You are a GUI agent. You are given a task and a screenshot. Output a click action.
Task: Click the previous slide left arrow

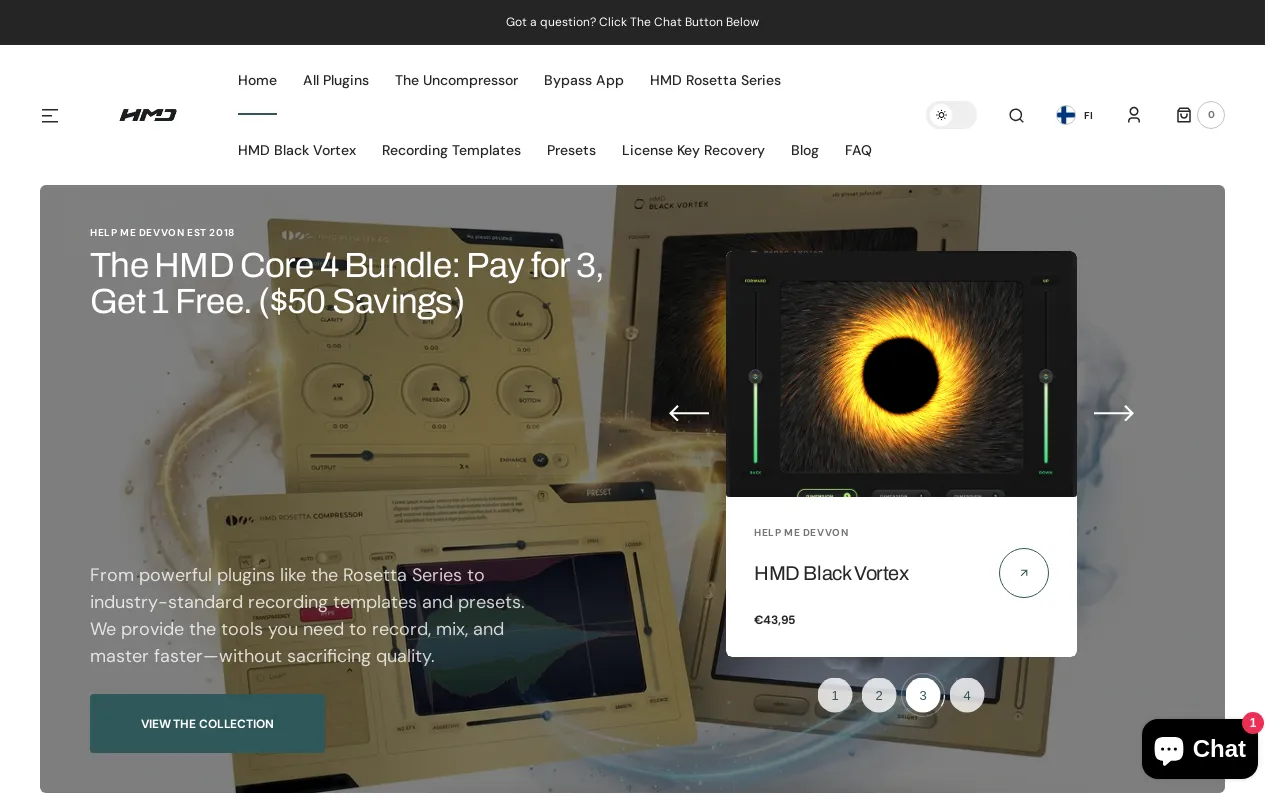[x=689, y=414]
